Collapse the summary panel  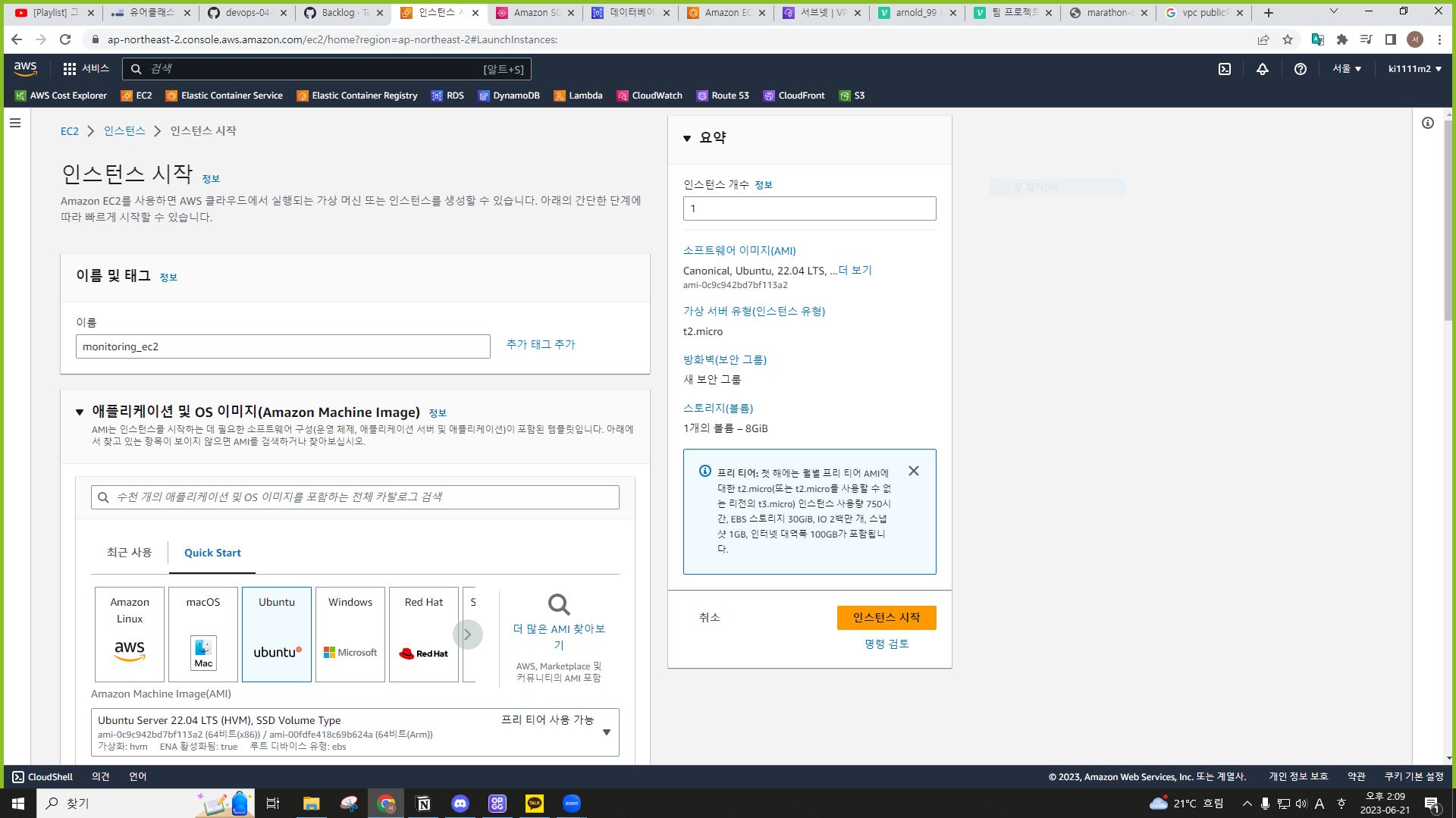[x=687, y=138]
